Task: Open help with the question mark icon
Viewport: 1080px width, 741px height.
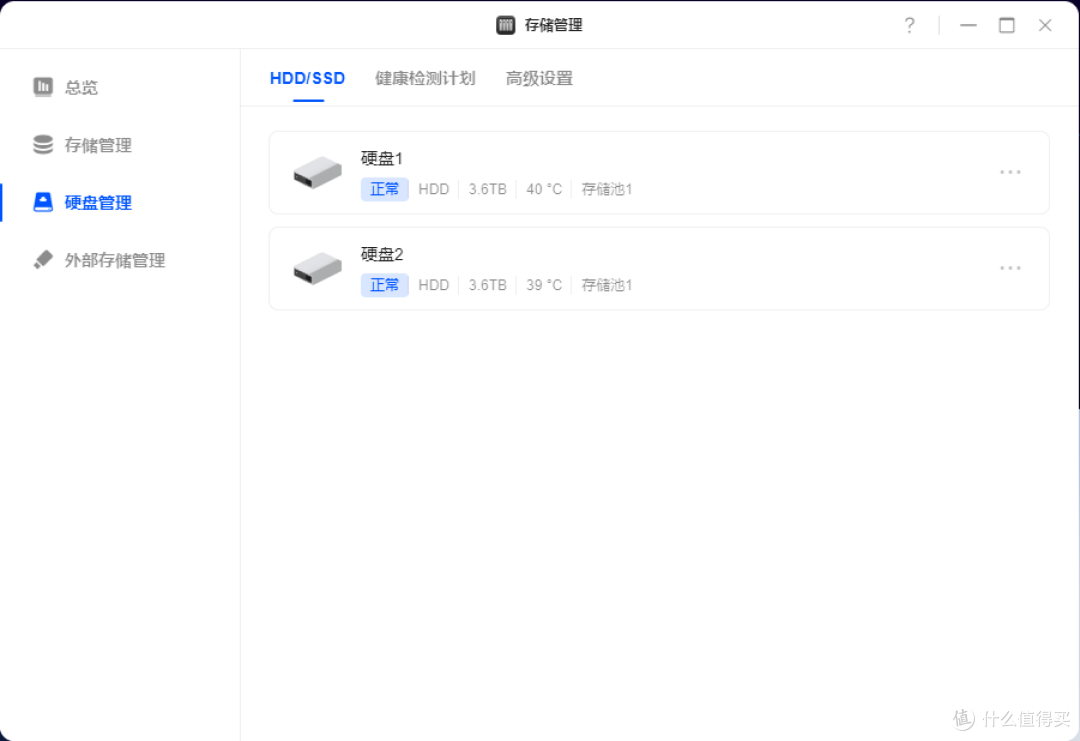Action: click(909, 25)
